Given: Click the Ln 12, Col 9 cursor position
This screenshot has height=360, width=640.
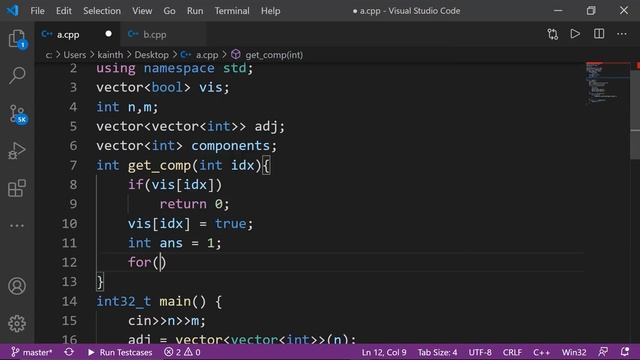Looking at the screenshot, I should click(x=384, y=352).
